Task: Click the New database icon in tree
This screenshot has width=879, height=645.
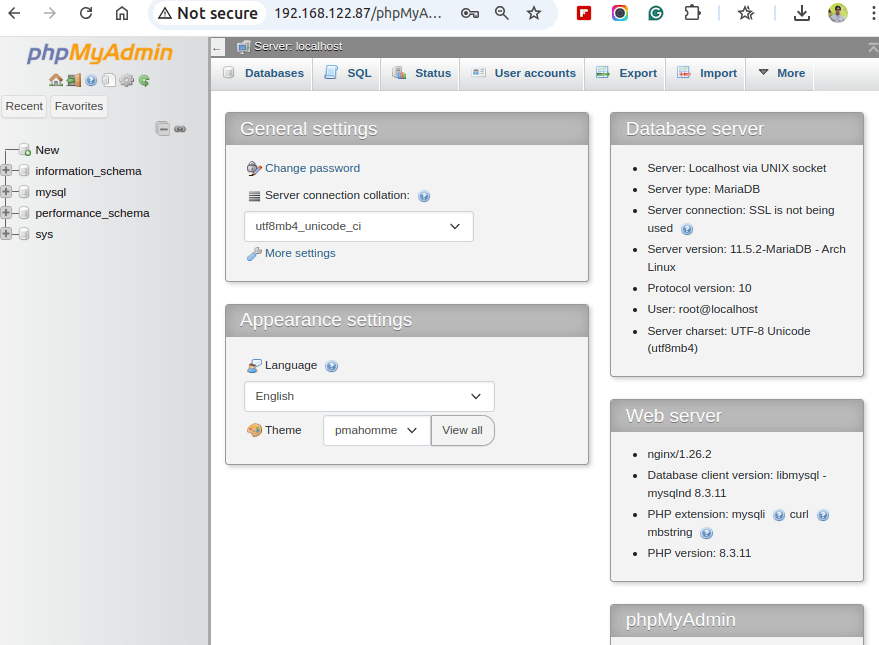Action: tap(25, 150)
